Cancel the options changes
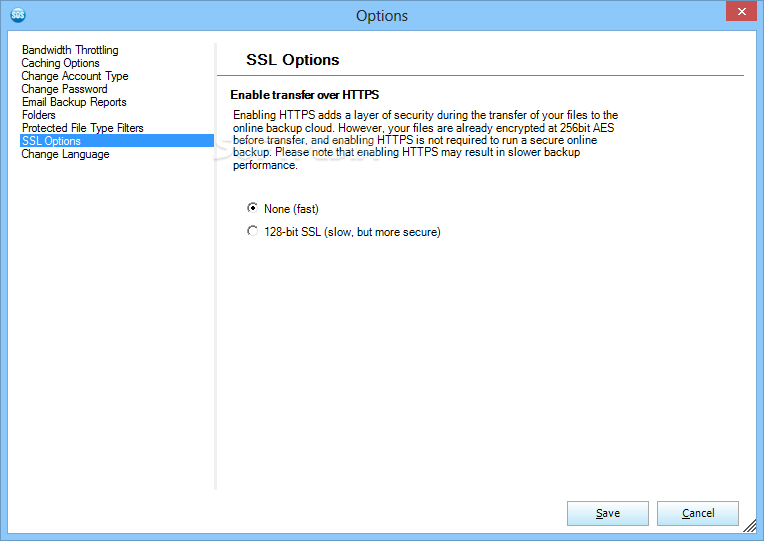This screenshot has width=764, height=541. [x=698, y=513]
